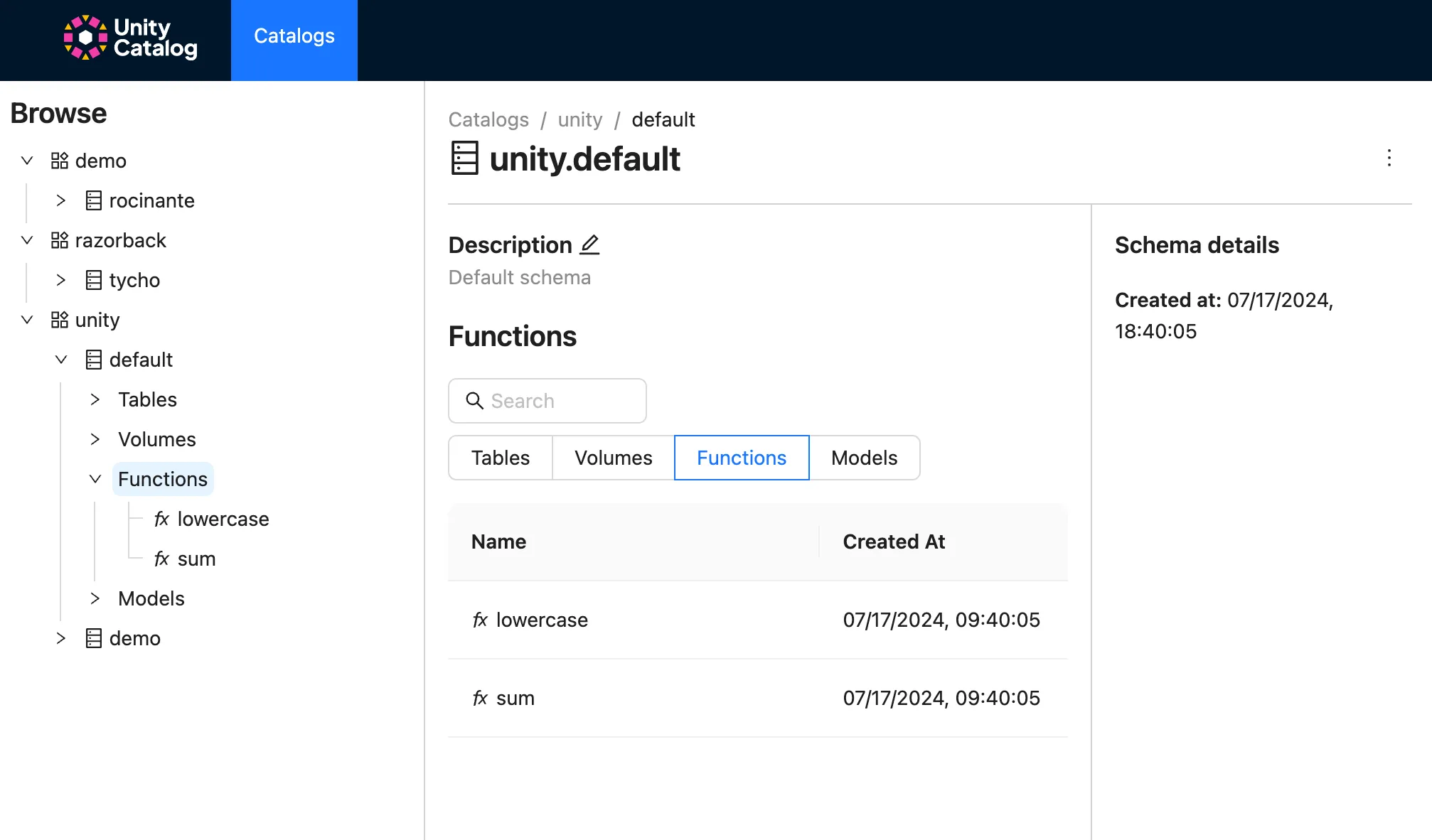The width and height of the screenshot is (1432, 840).
Task: Open the kebab menu for unity.default schema
Action: pyautogui.click(x=1389, y=159)
